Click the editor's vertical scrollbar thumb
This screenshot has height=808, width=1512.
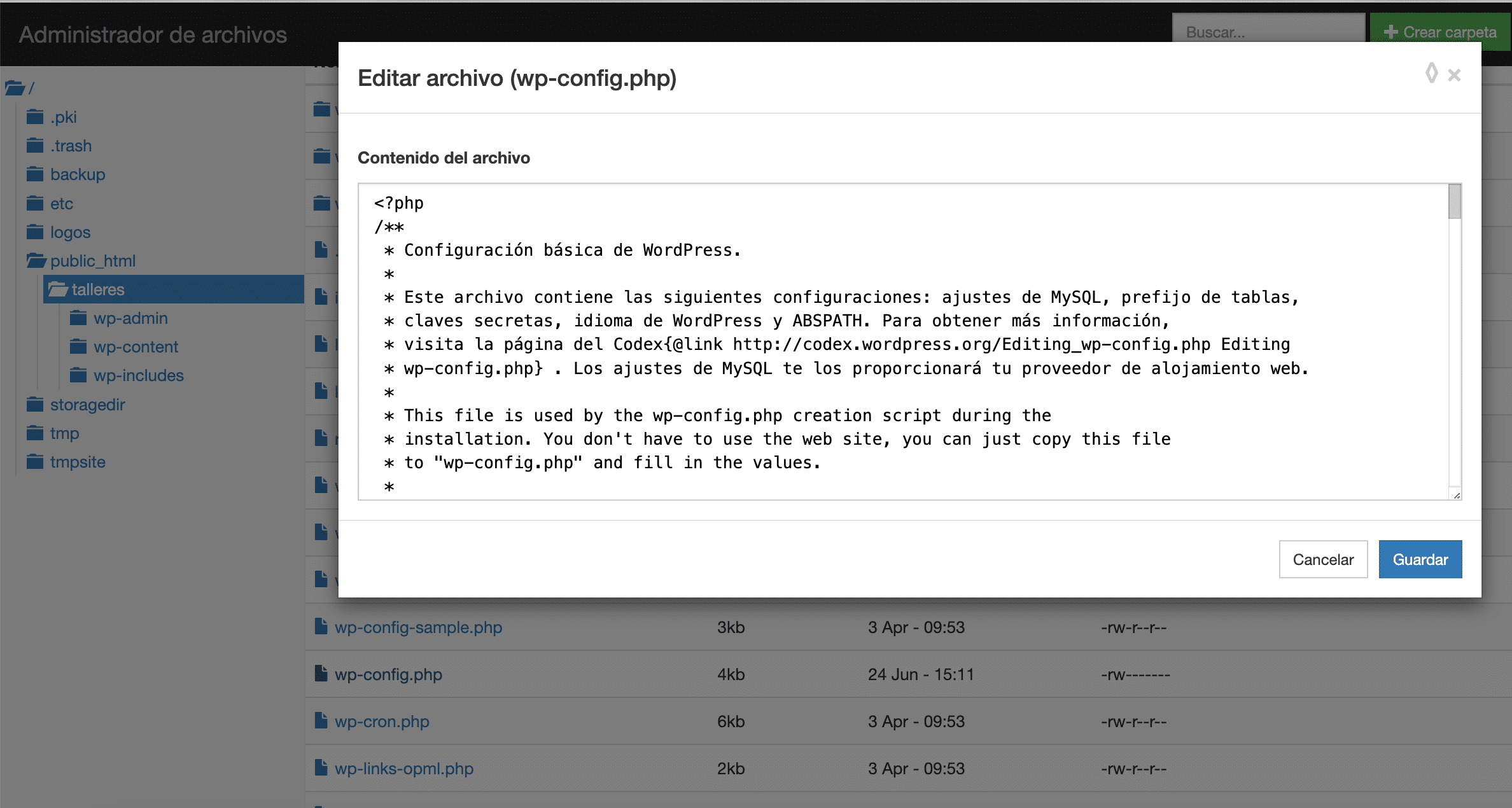tap(1454, 201)
